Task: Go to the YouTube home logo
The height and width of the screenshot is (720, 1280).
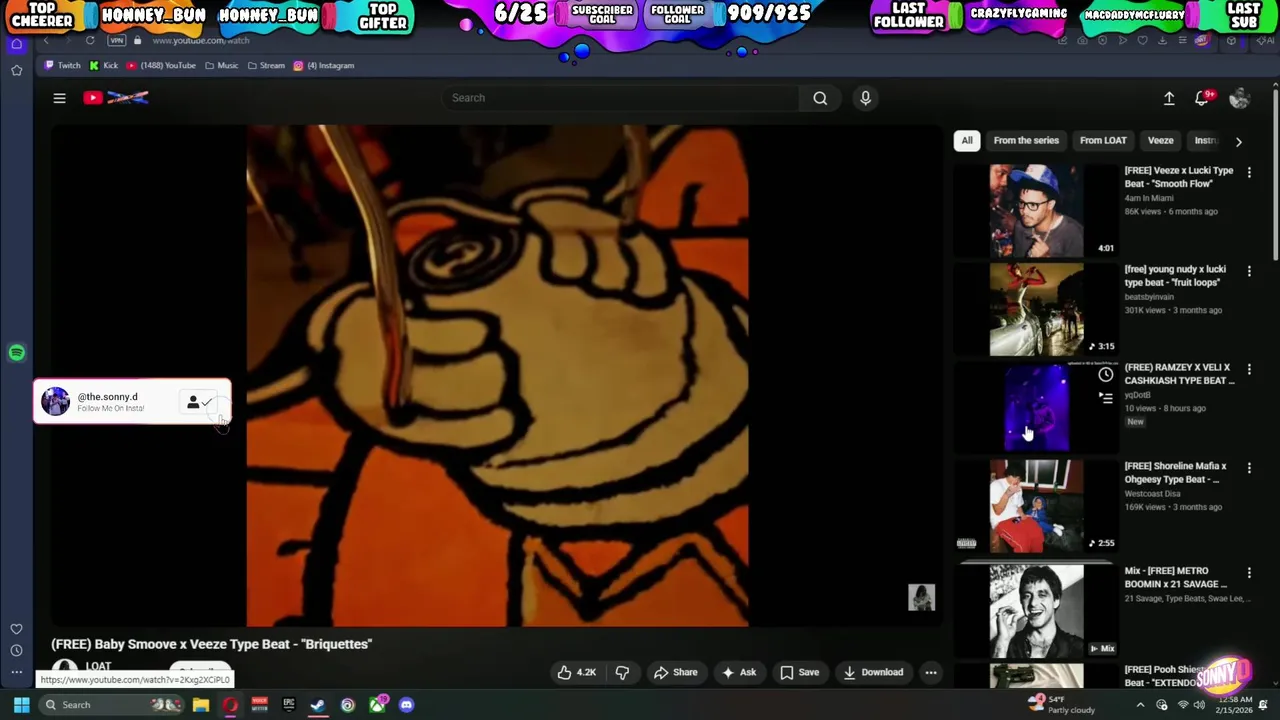Action: click(x=116, y=97)
